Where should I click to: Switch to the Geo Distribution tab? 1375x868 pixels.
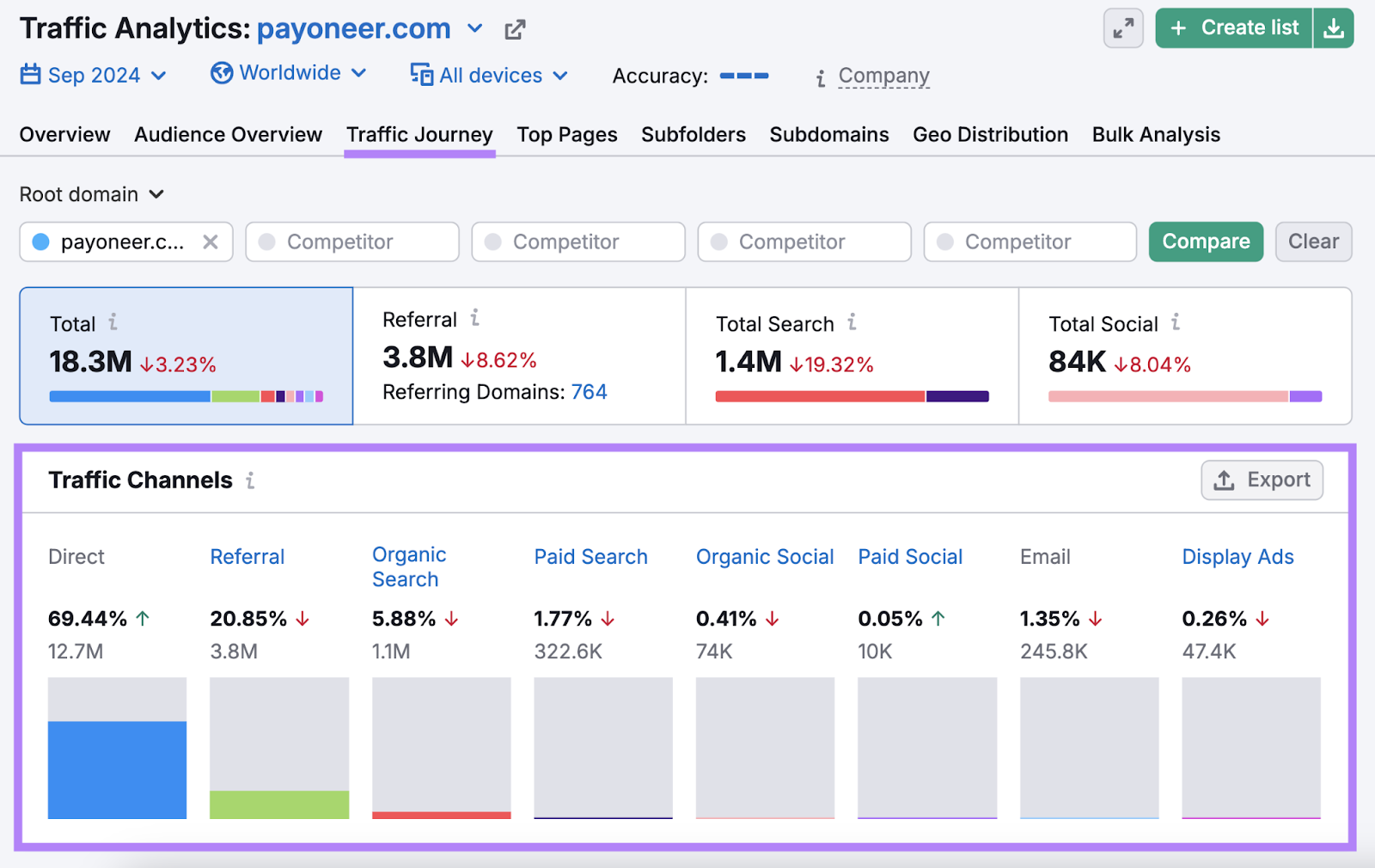[990, 134]
